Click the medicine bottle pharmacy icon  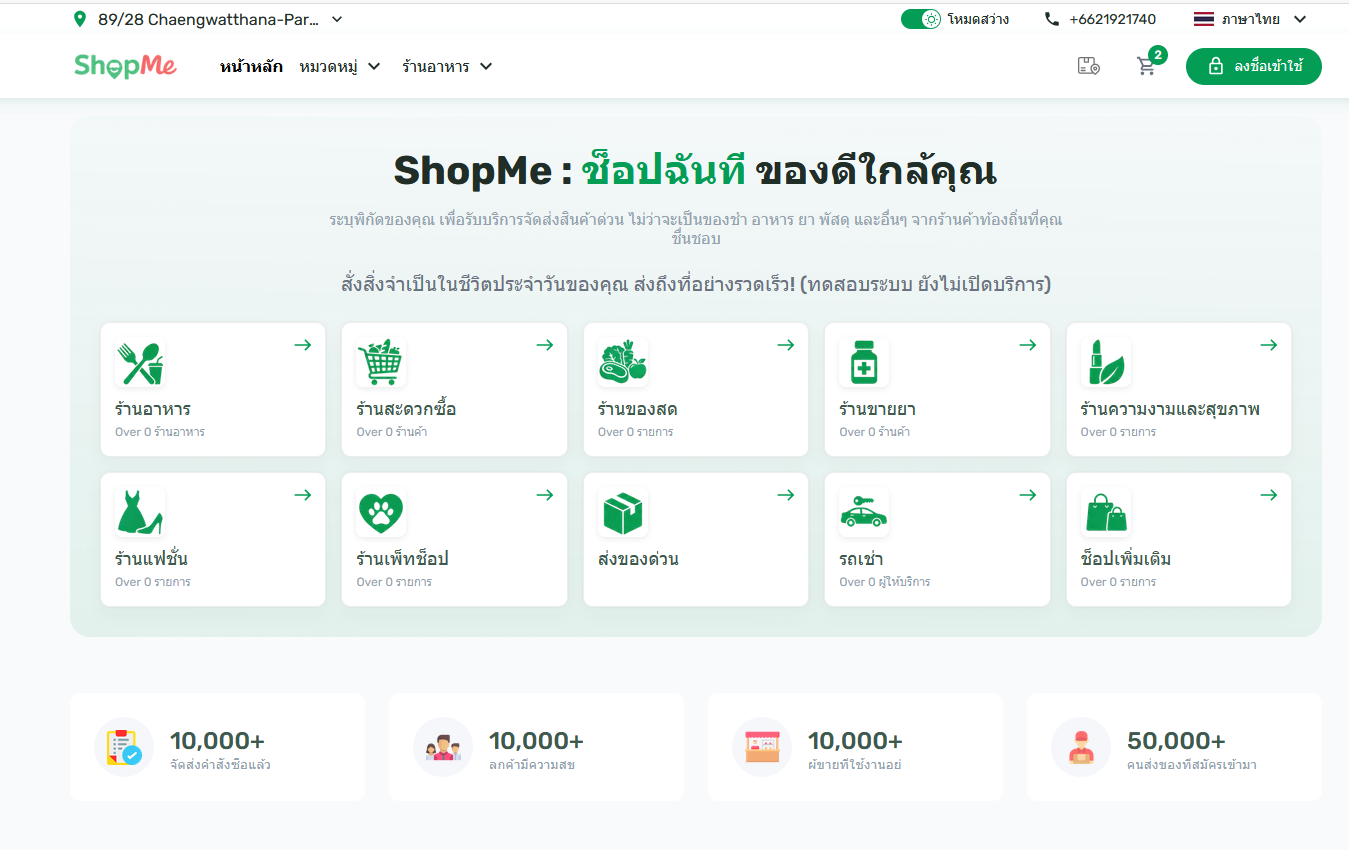pyautogui.click(x=863, y=363)
